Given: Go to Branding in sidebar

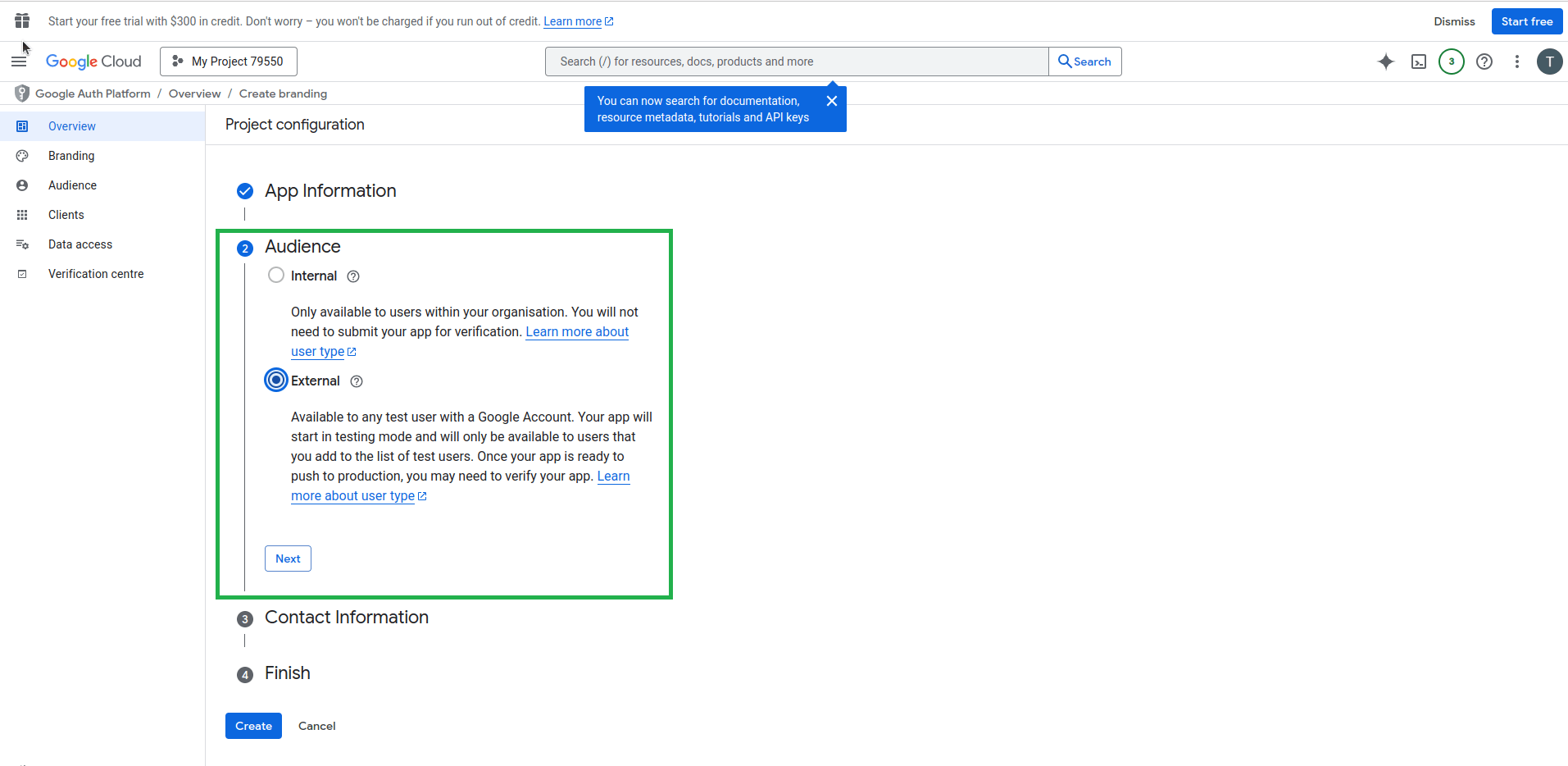Looking at the screenshot, I should (71, 156).
